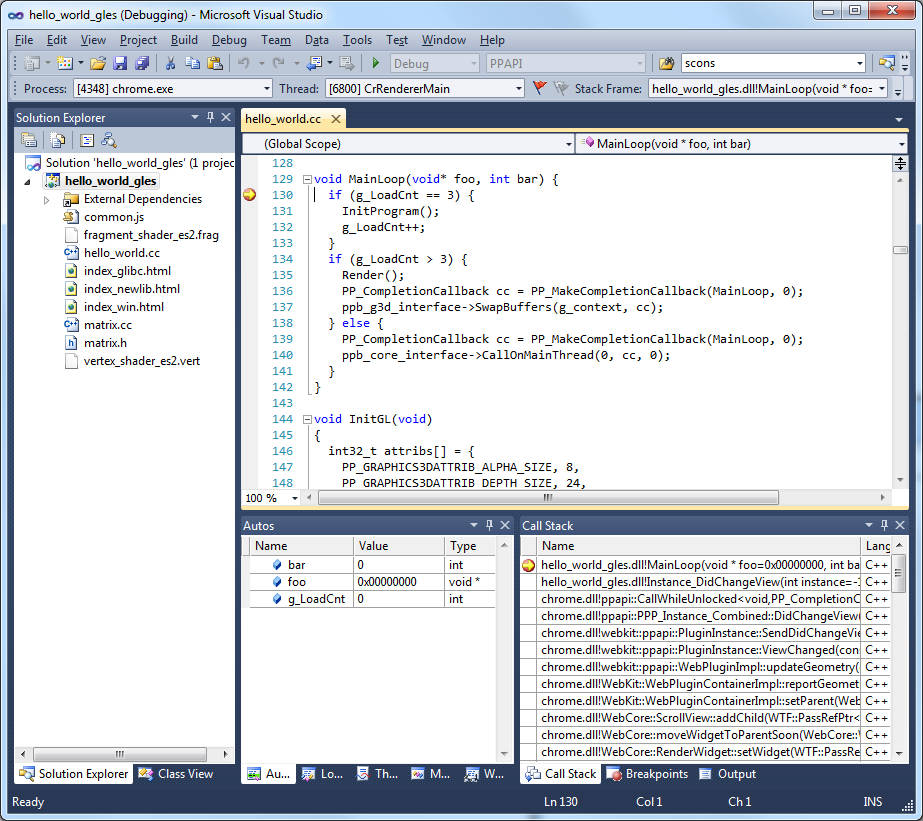Pin the Solution Explorer panel
The image size is (923, 821).
(x=210, y=117)
